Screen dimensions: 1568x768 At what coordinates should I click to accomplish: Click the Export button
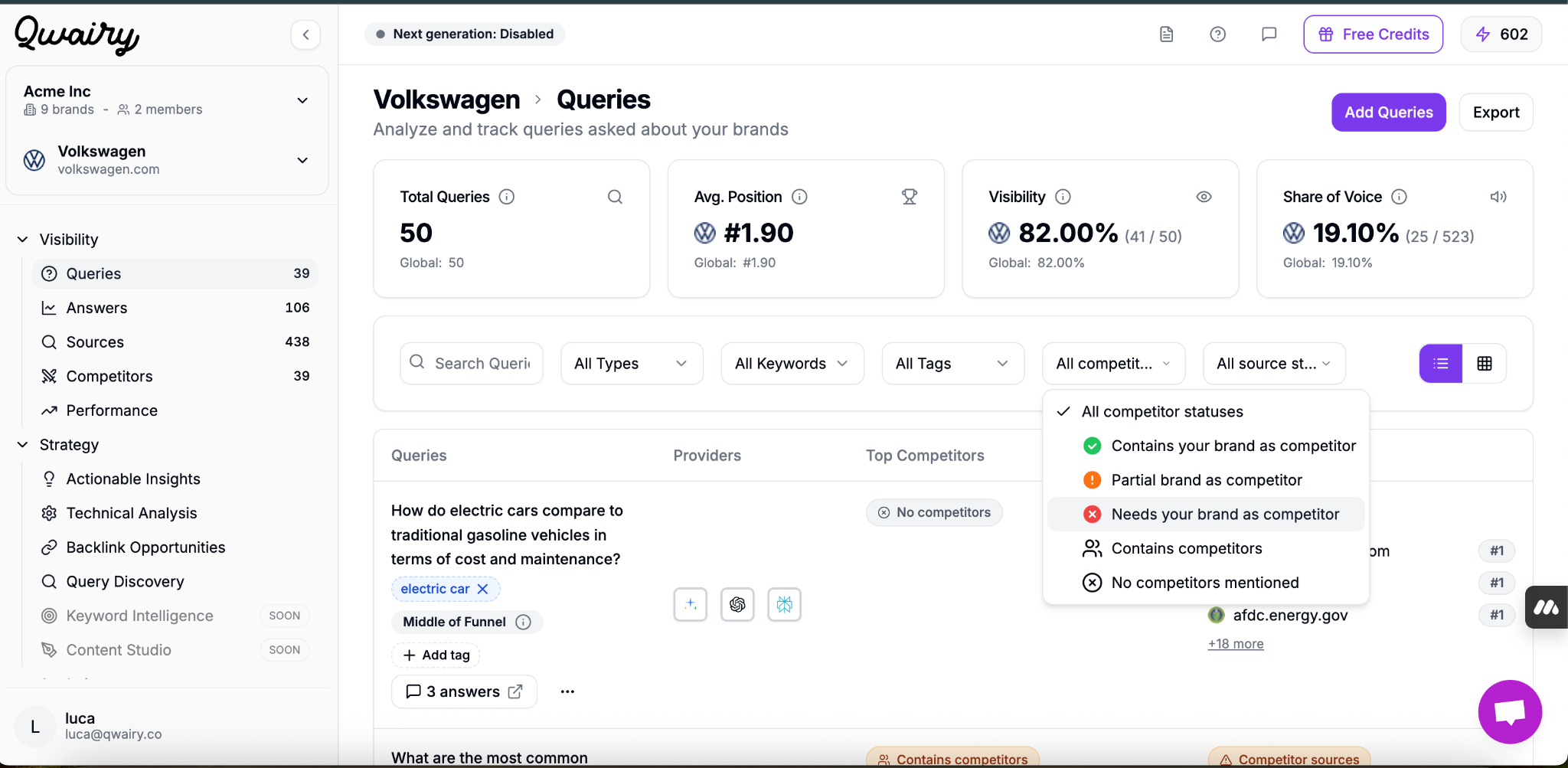[1495, 113]
